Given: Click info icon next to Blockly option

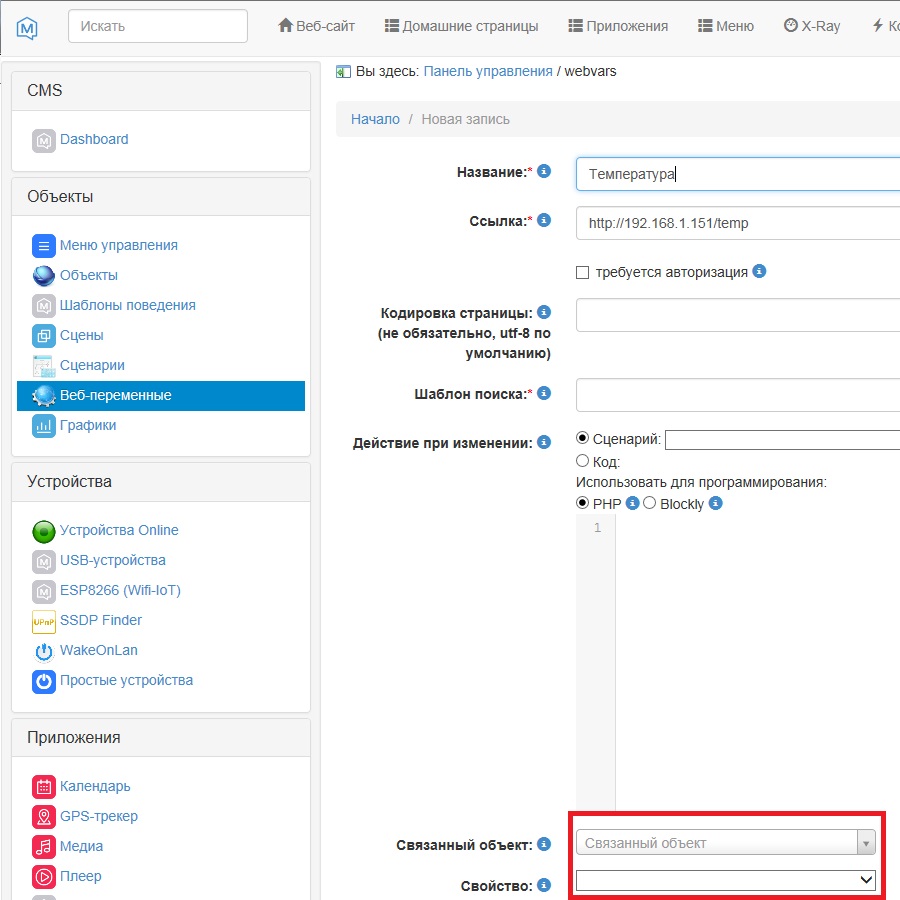Looking at the screenshot, I should (715, 503).
